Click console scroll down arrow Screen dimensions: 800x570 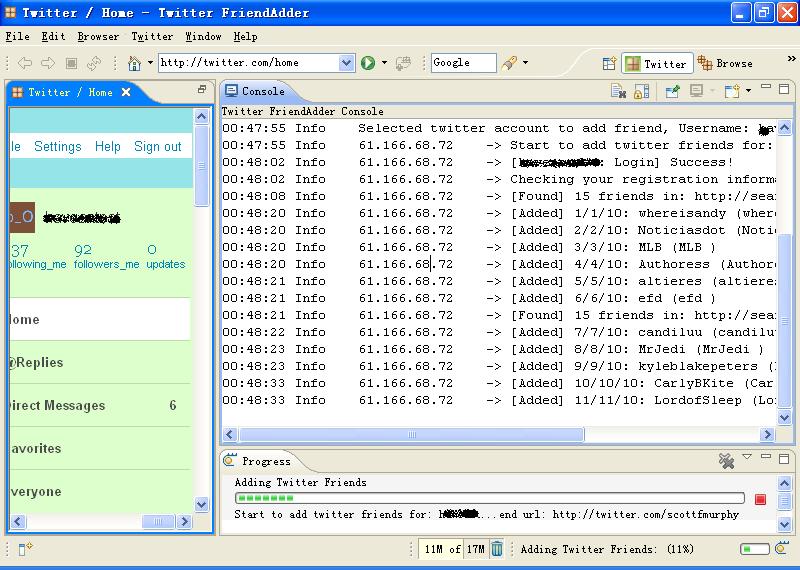coord(785,417)
